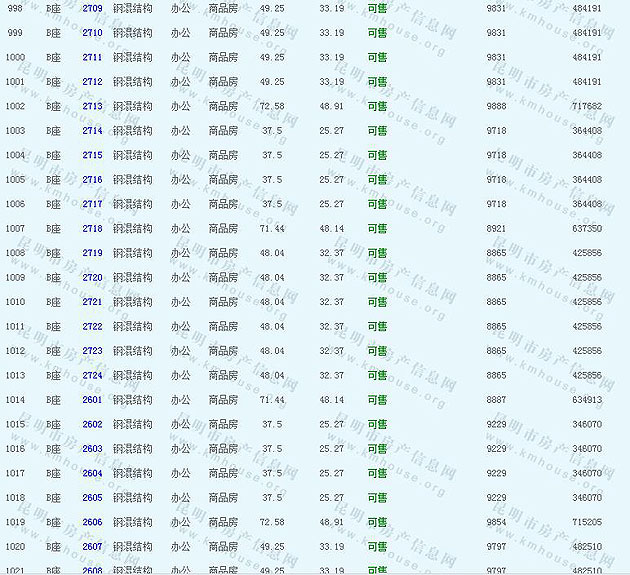
Task: Click the 2607 room link
Action: 92,547
